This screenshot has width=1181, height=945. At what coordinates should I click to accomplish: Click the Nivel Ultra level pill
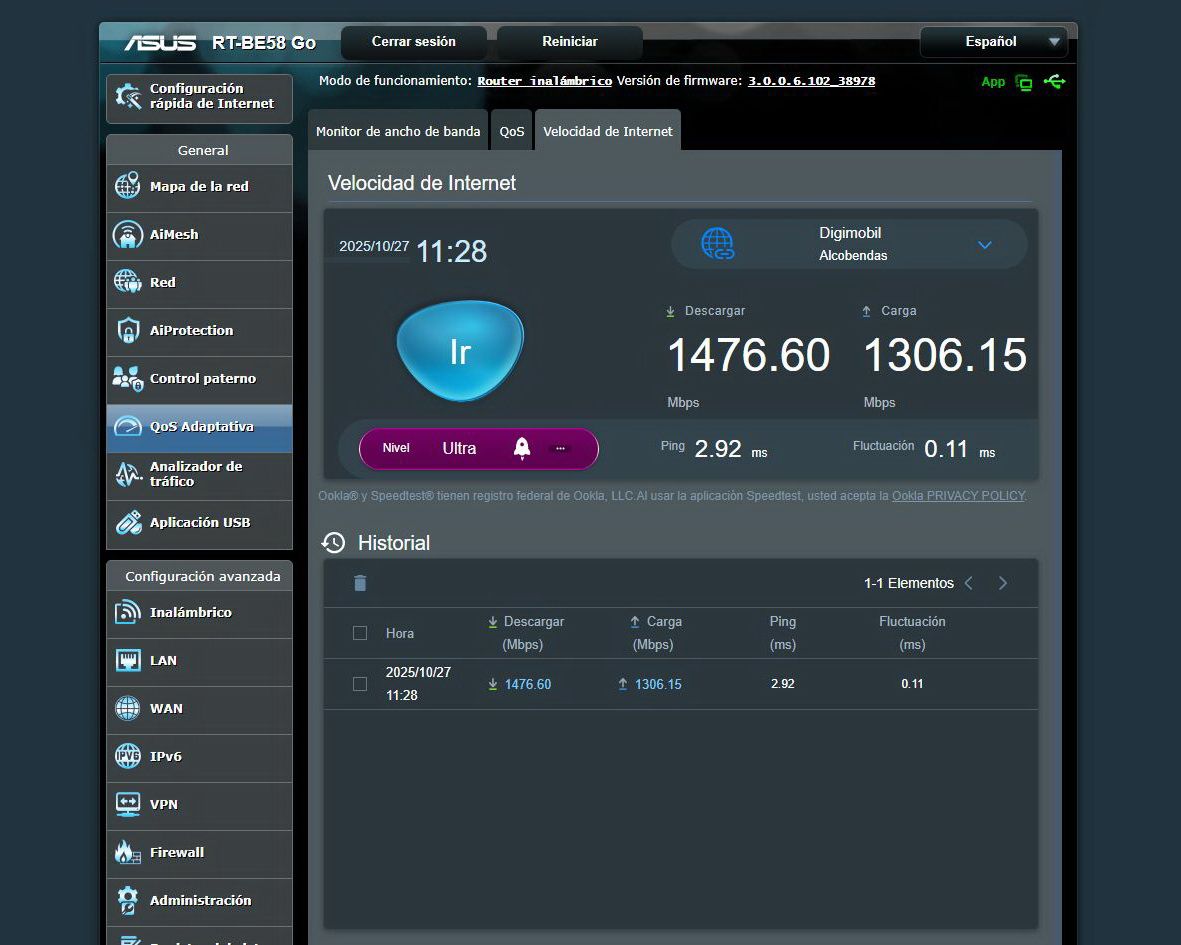[479, 449]
